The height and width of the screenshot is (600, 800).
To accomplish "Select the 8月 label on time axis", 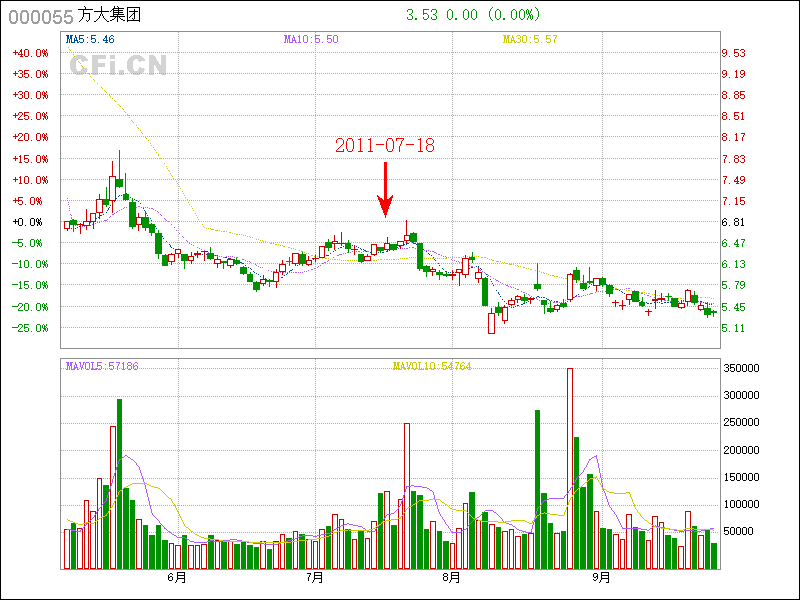I will [x=451, y=578].
